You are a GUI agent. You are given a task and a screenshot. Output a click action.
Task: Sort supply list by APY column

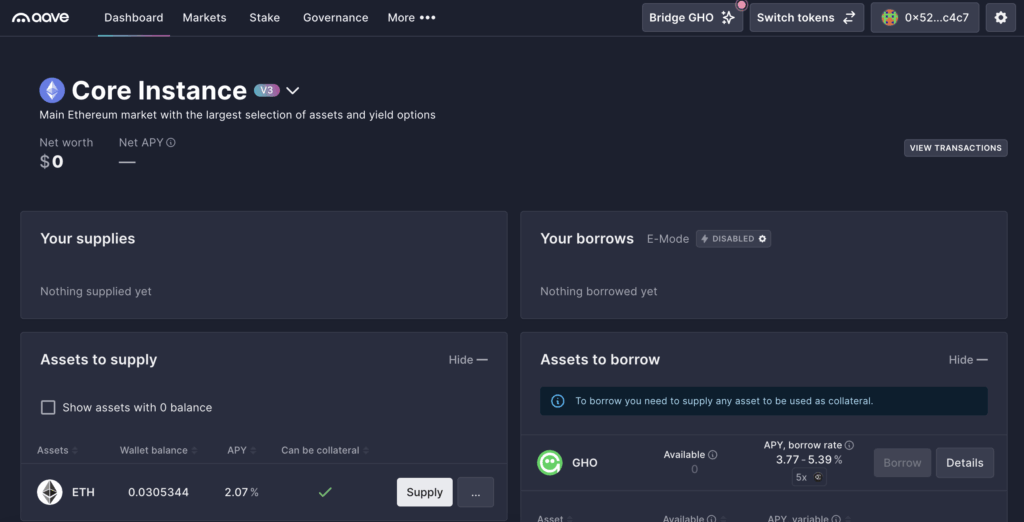pos(242,450)
